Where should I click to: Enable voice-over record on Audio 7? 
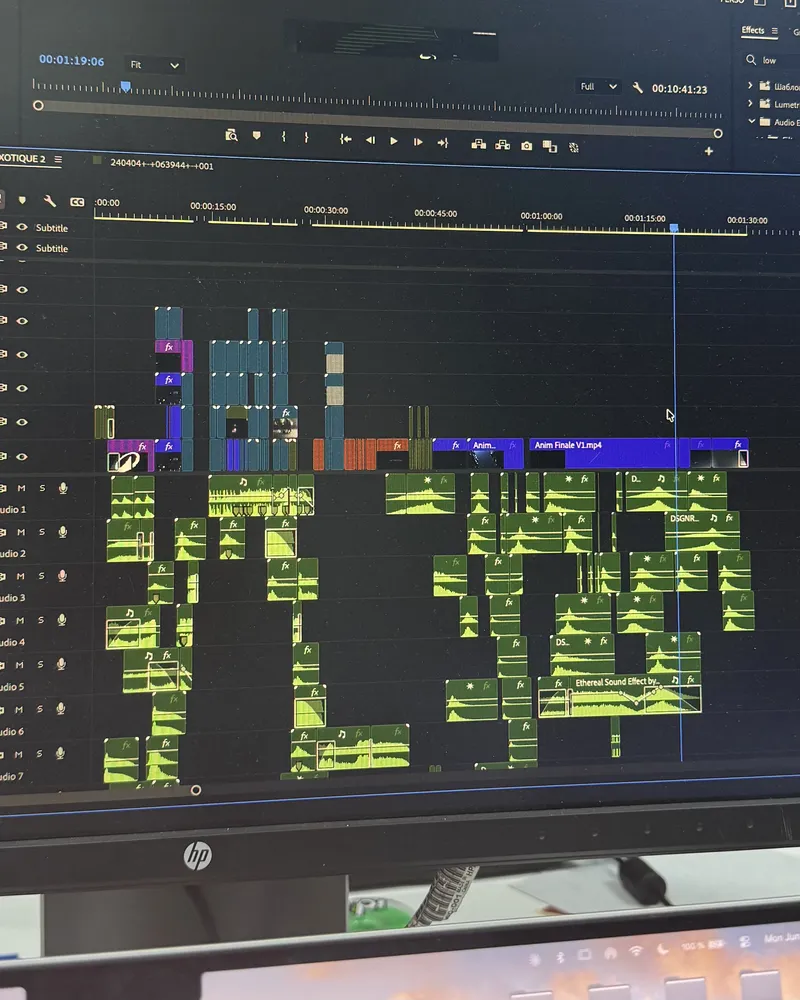60,754
